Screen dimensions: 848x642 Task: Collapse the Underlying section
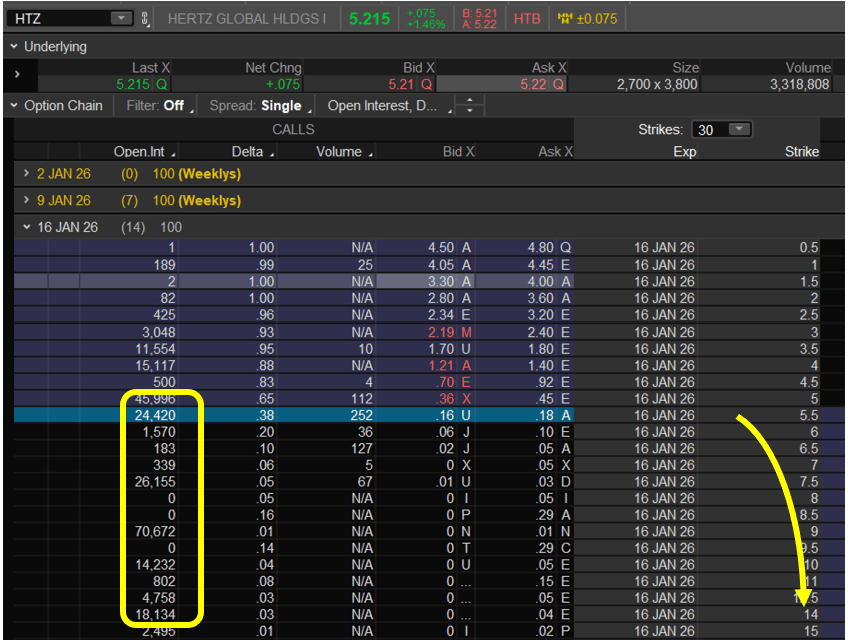point(14,47)
